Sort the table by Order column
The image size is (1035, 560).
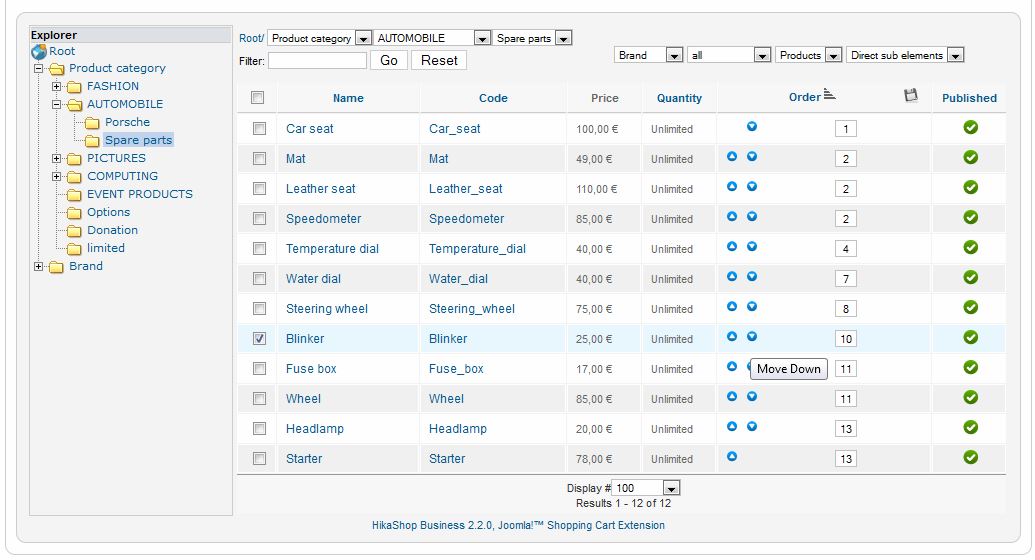tap(805, 97)
